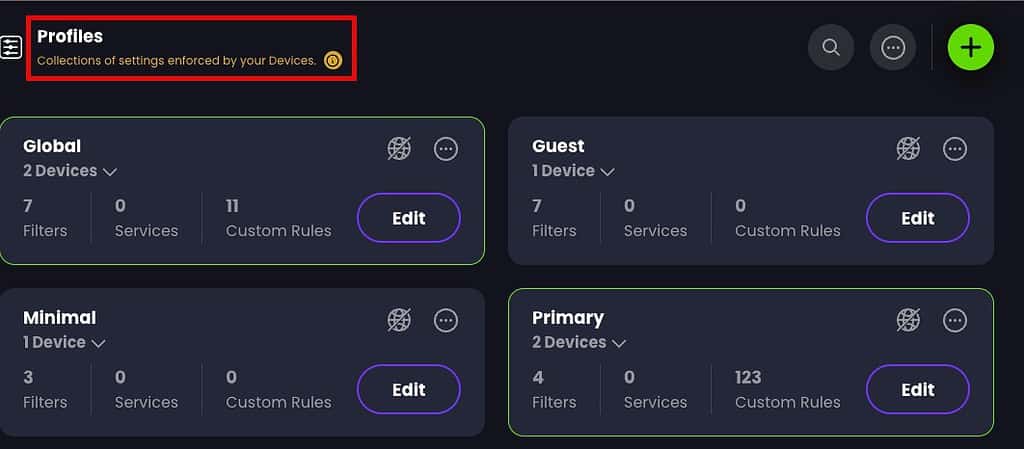Viewport: 1024px width, 449px height.
Task: Expand Guest's 1 Device dropdown
Action: 573,171
